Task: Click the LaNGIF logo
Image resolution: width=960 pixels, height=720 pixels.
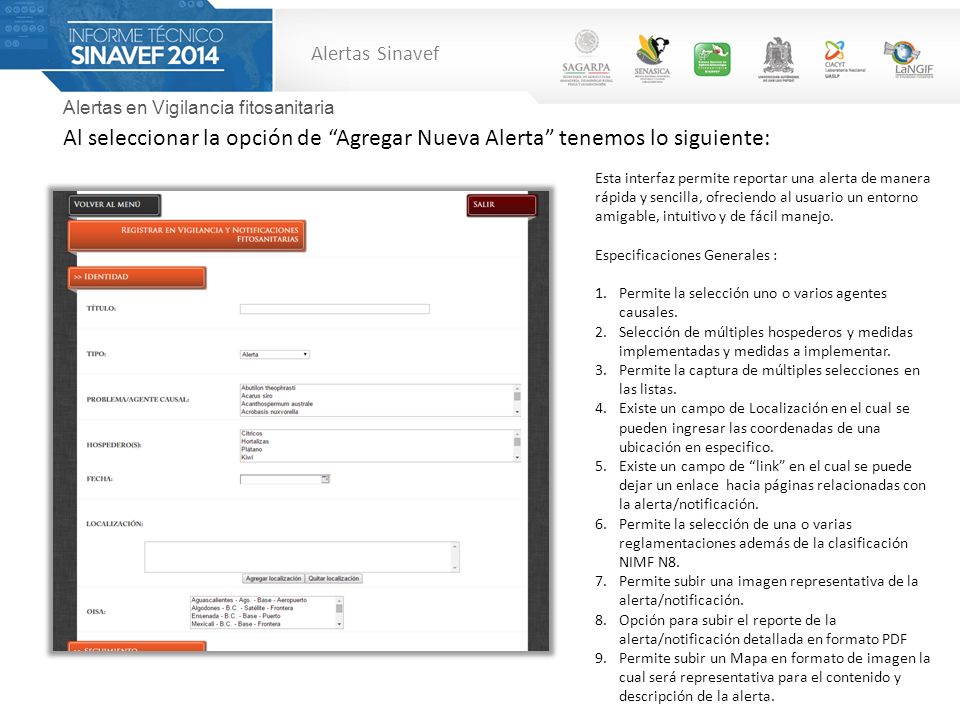Action: coord(909,59)
